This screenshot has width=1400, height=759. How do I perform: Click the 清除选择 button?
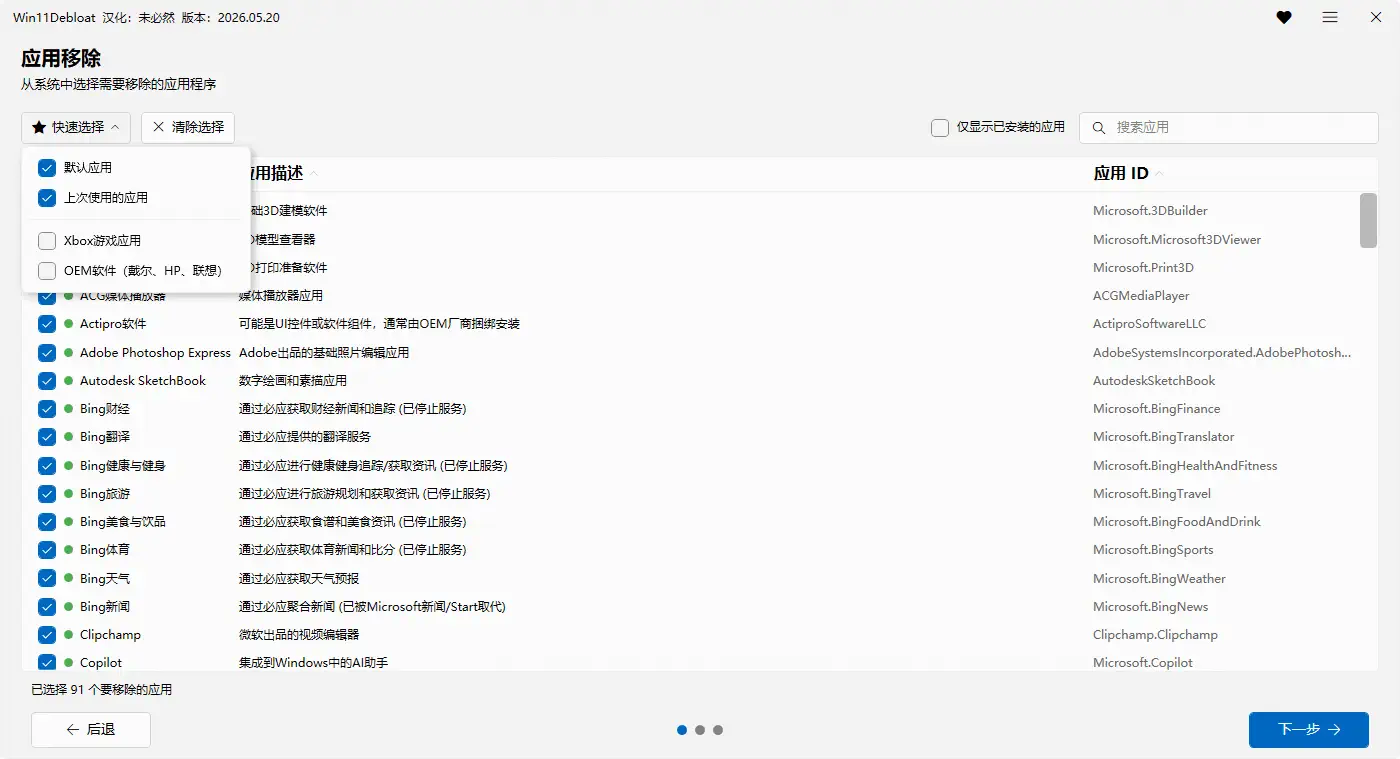pyautogui.click(x=188, y=127)
